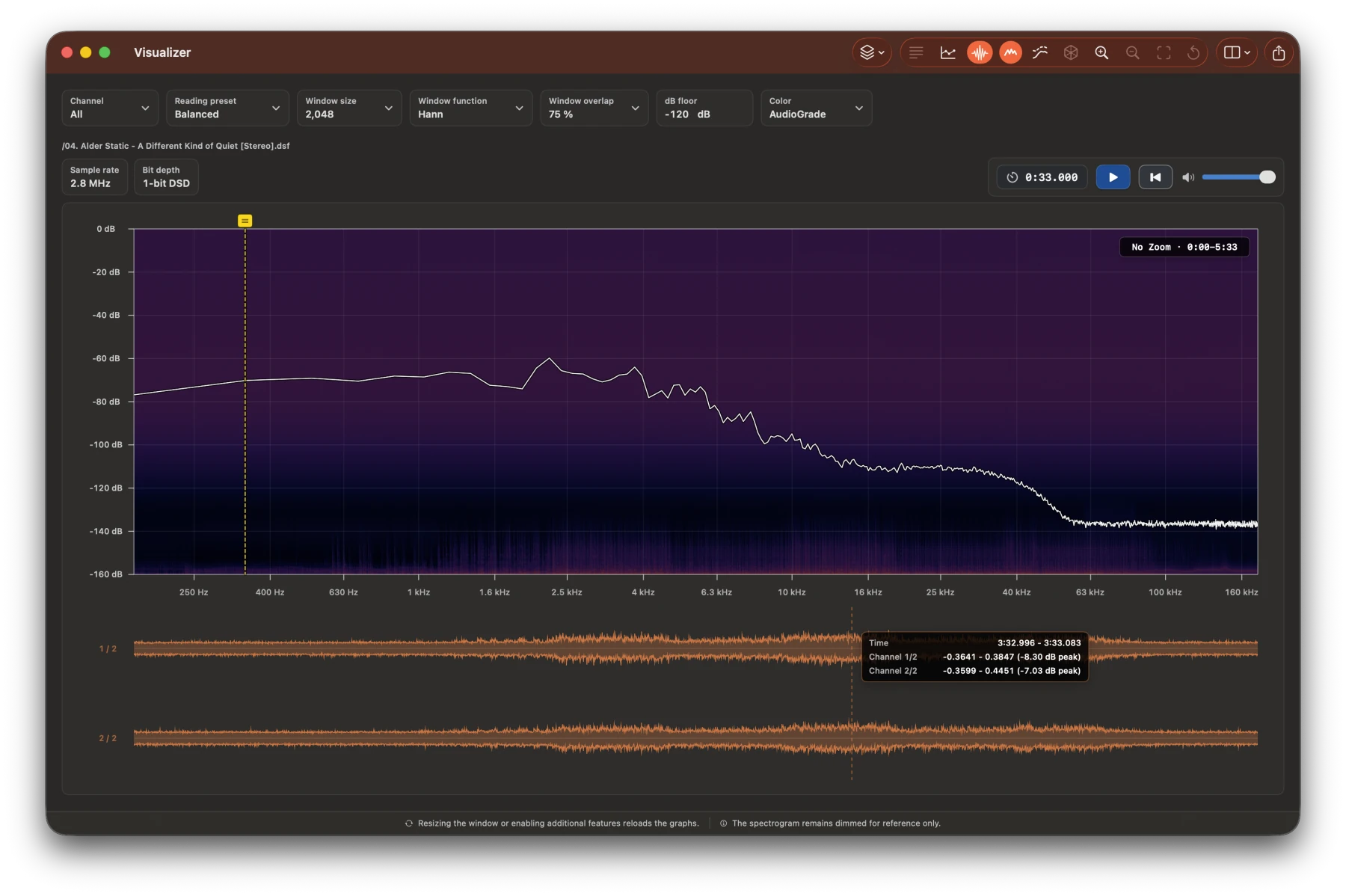Click the yellow playhead marker handle
The width and height of the screenshot is (1346, 896).
[245, 221]
